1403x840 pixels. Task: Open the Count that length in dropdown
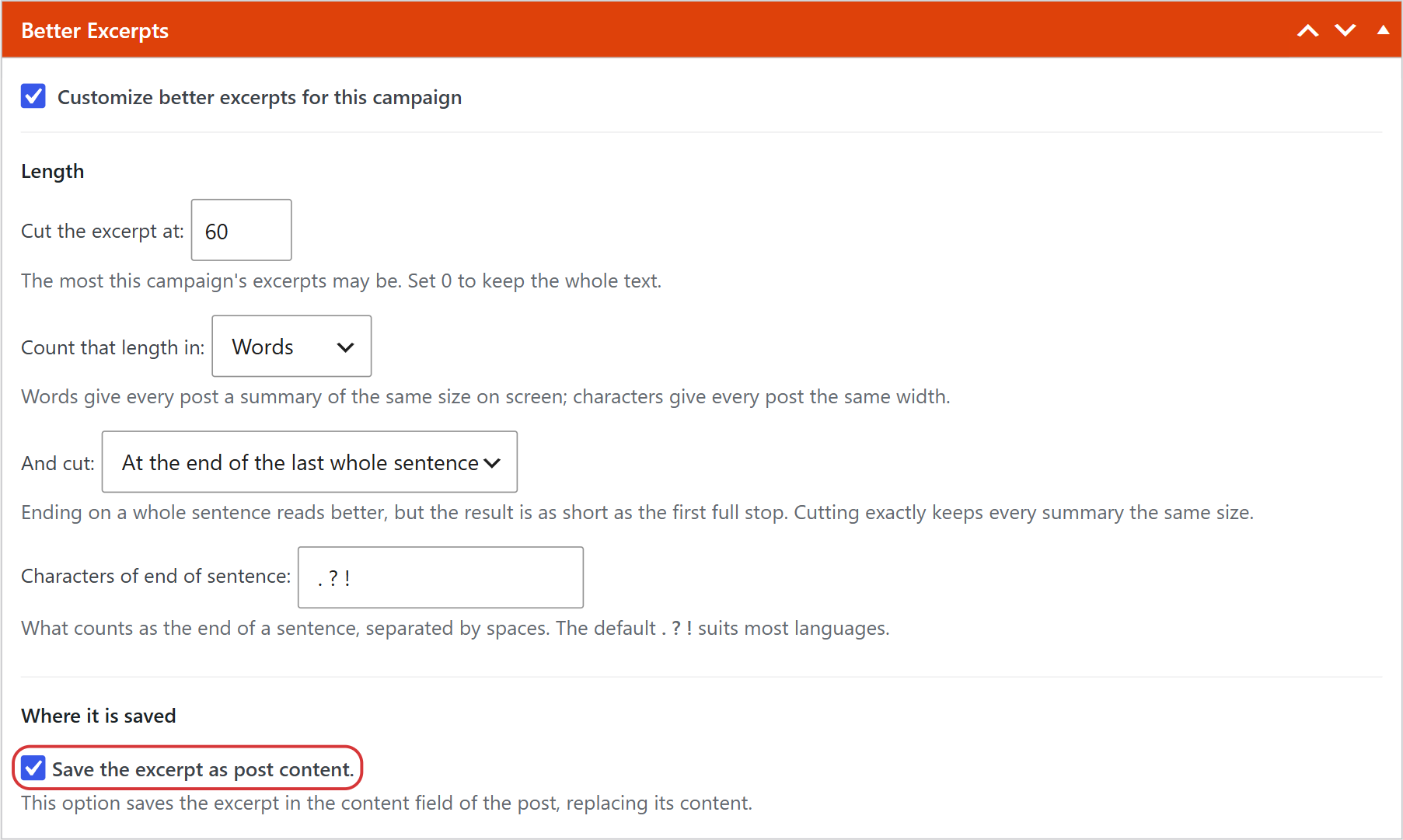291,346
